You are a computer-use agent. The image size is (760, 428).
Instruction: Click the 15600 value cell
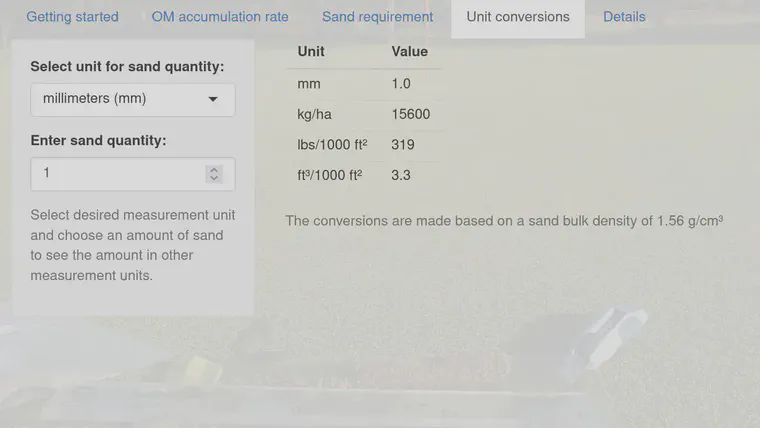coord(411,114)
